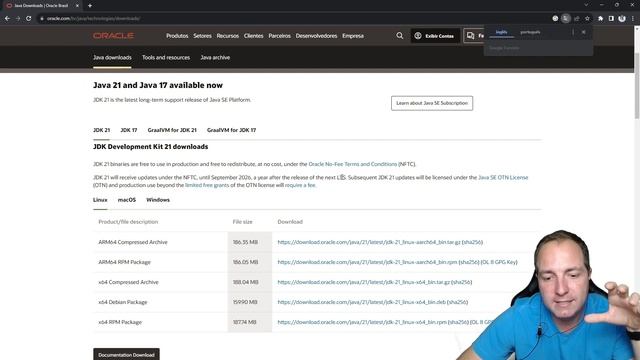The height and width of the screenshot is (360, 640).
Task: Select the Java downloads tab
Action: [112, 58]
